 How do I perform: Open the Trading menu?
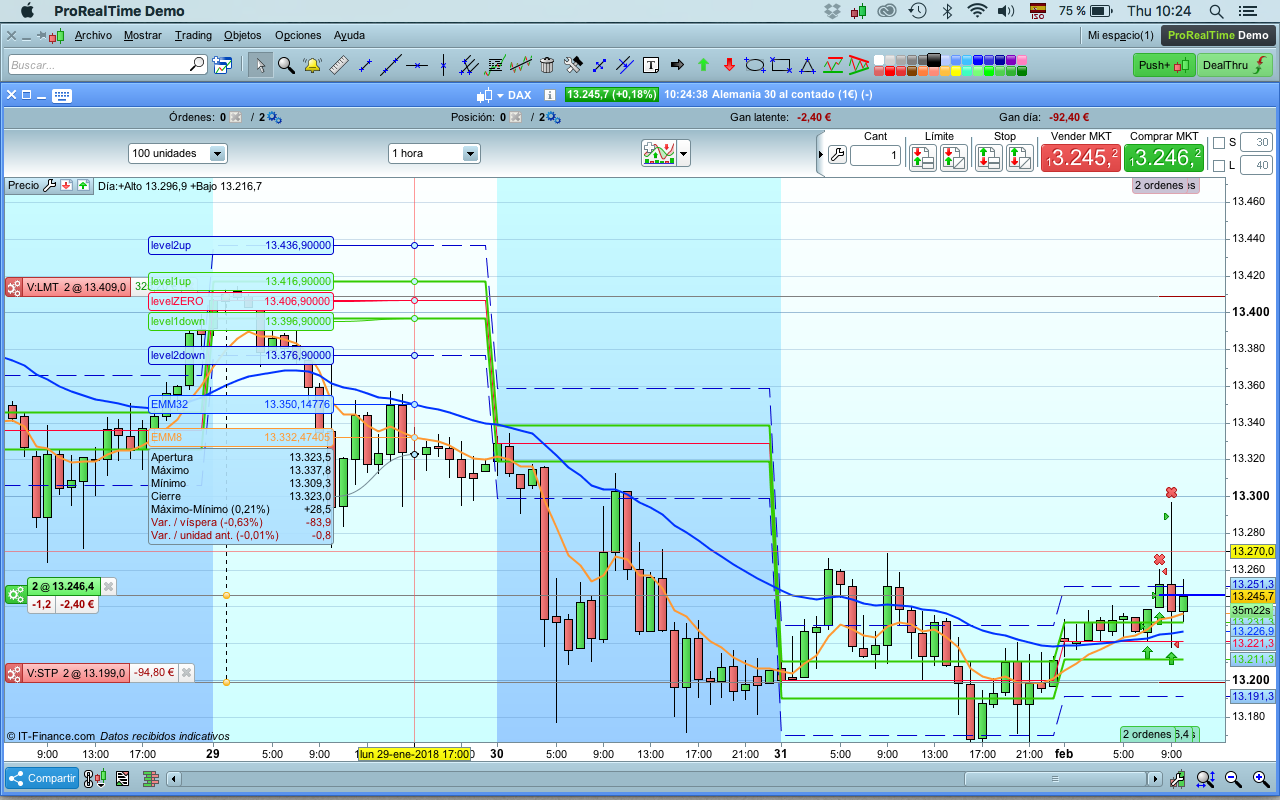click(x=193, y=35)
